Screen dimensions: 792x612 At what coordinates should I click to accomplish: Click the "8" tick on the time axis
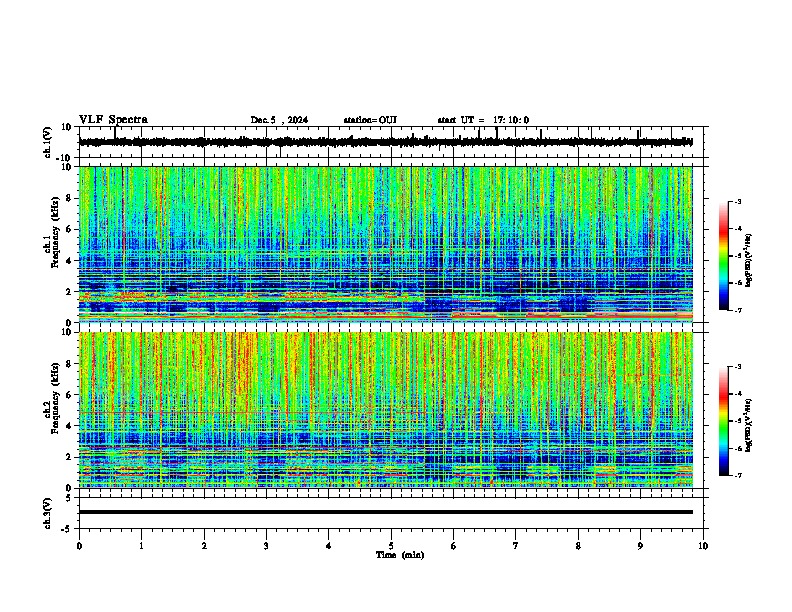click(578, 546)
